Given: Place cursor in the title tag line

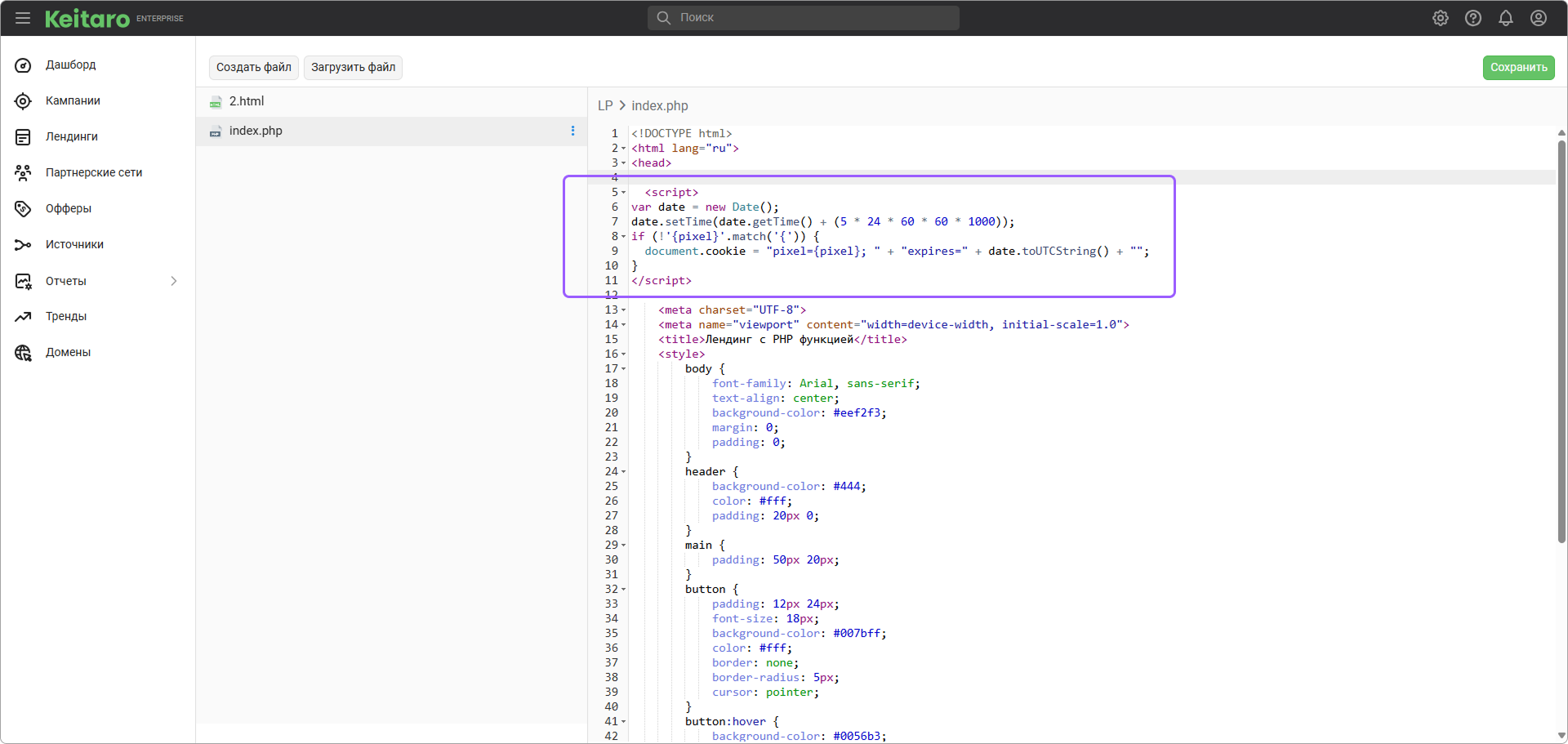Looking at the screenshot, I should click(782, 340).
